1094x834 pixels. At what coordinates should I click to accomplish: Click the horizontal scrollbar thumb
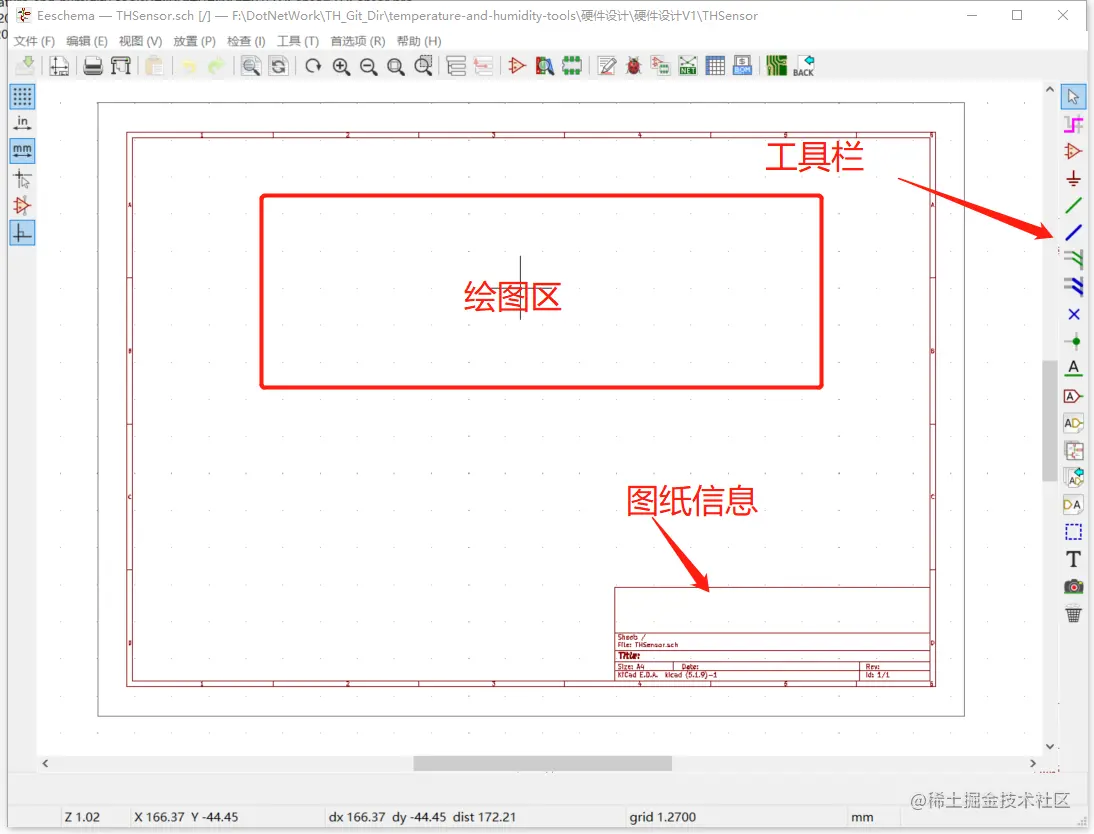point(542,764)
